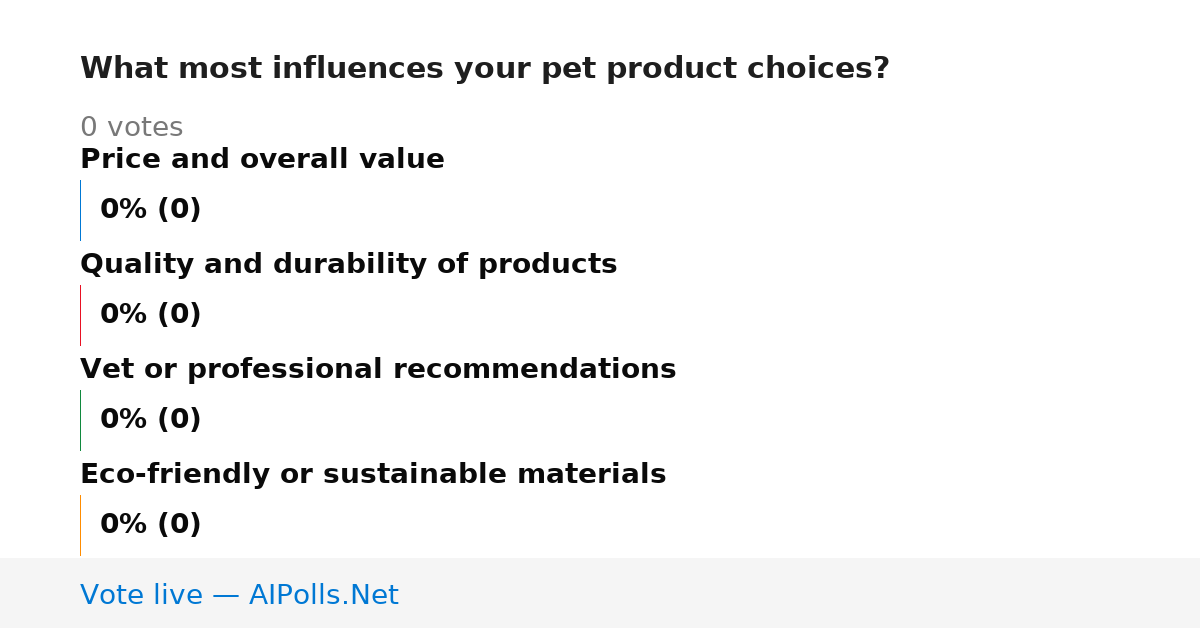Select the Price and overall value option

(262, 159)
